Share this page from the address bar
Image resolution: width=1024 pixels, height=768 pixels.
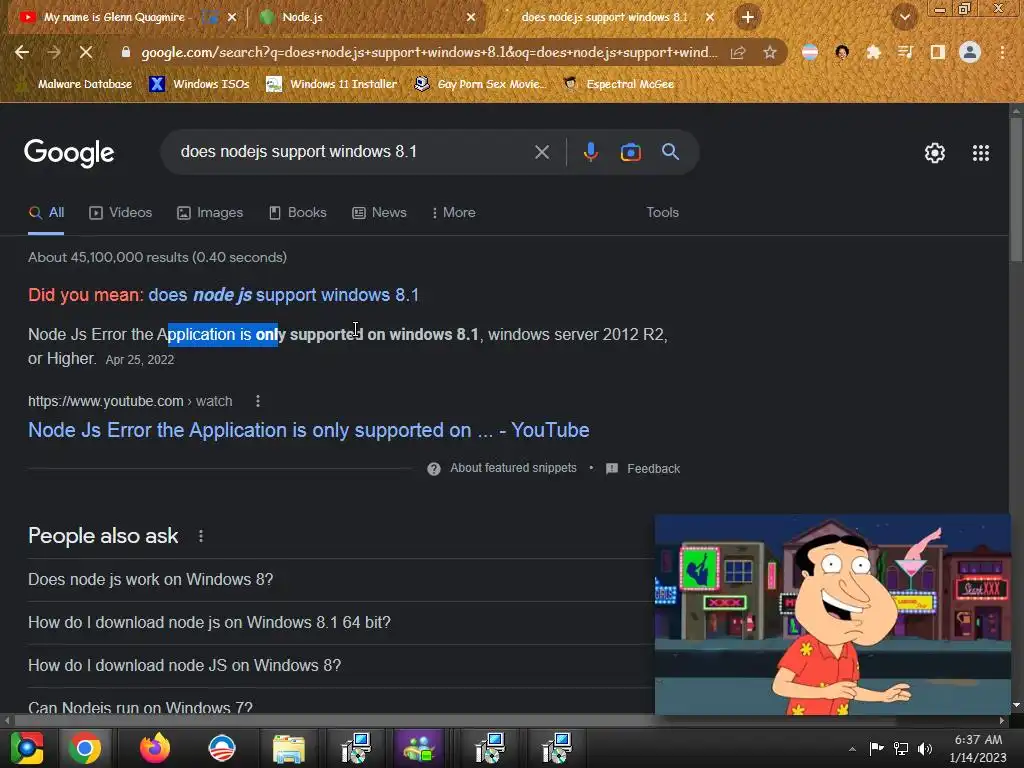click(x=738, y=52)
